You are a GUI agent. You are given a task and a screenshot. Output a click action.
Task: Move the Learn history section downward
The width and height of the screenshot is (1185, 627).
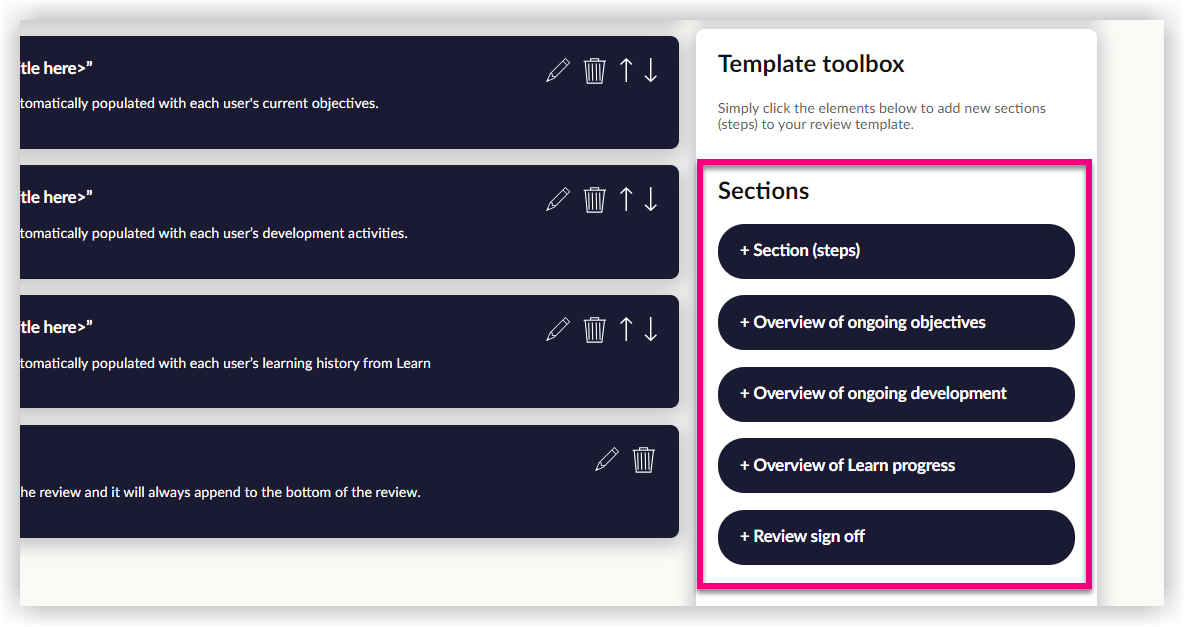tap(651, 329)
